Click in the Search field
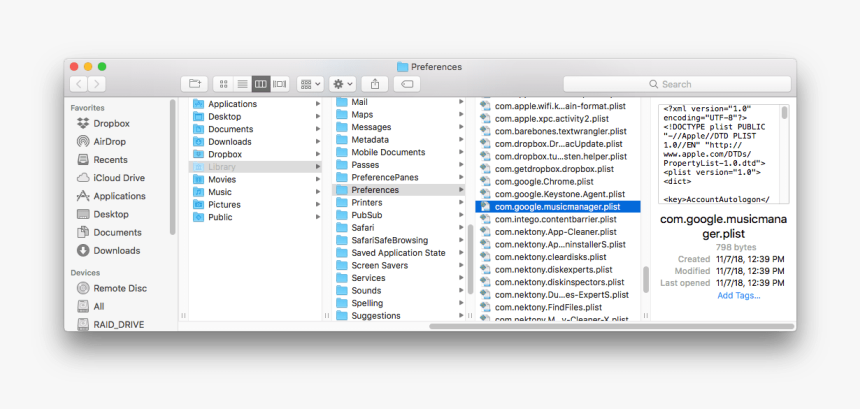This screenshot has height=409, width=860. click(677, 84)
